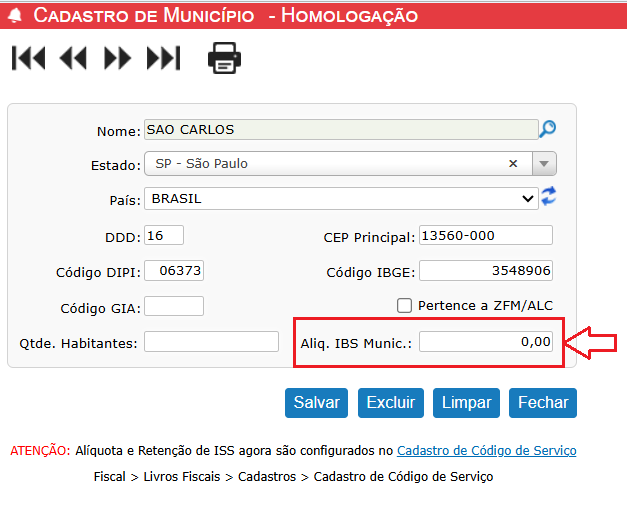This screenshot has height=516, width=627.
Task: Go to the first record
Action: point(28,59)
